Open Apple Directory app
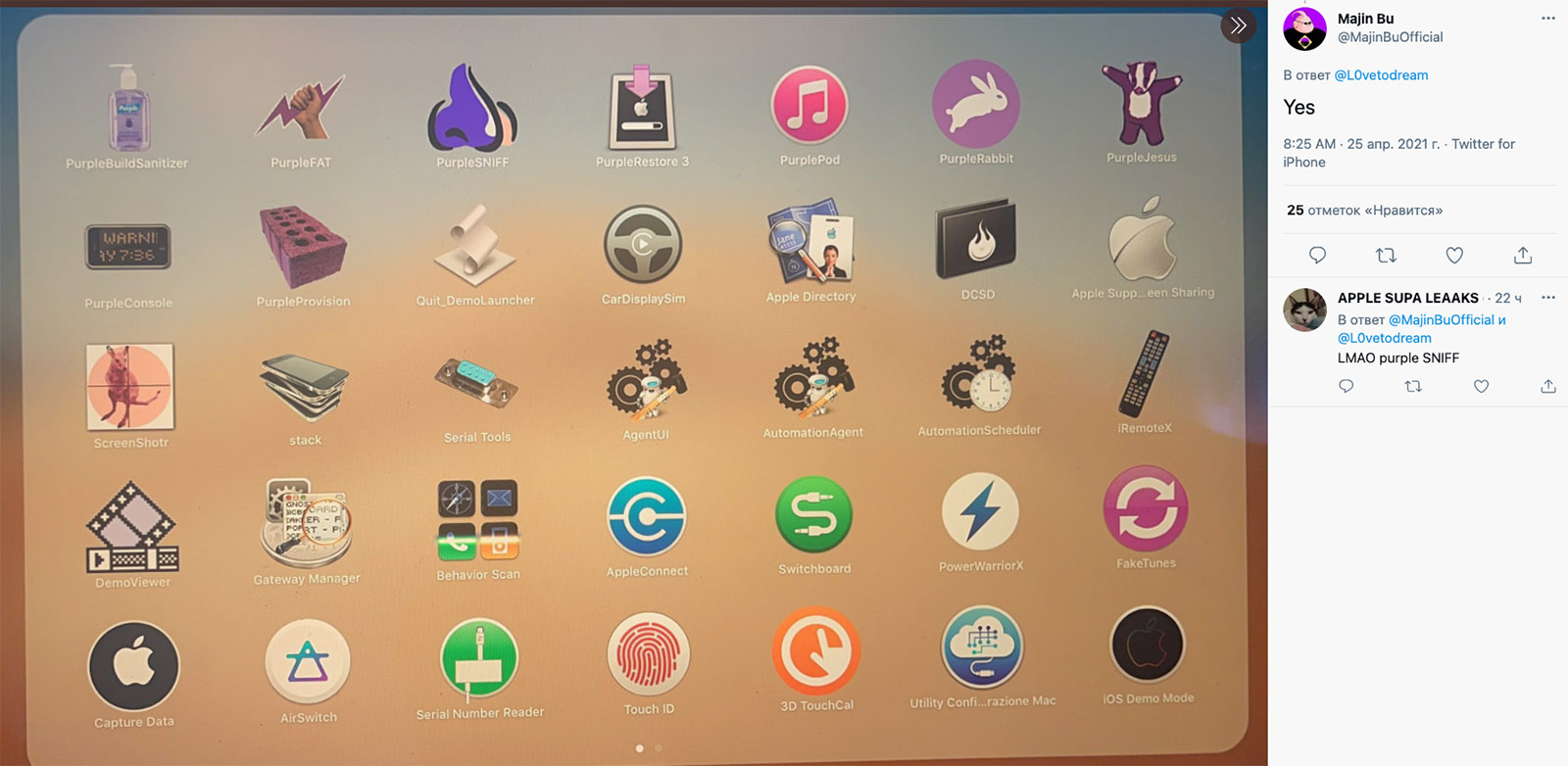1568x766 pixels. tap(810, 241)
